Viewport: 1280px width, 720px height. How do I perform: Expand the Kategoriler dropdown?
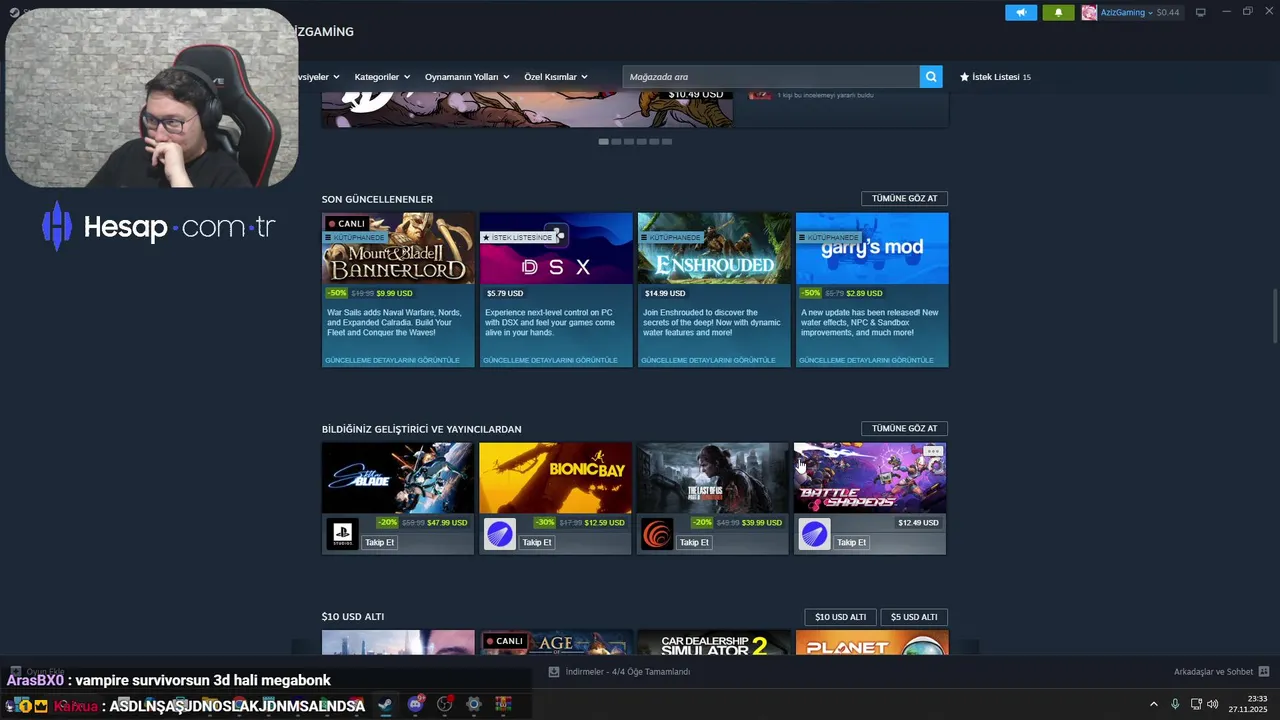click(382, 77)
